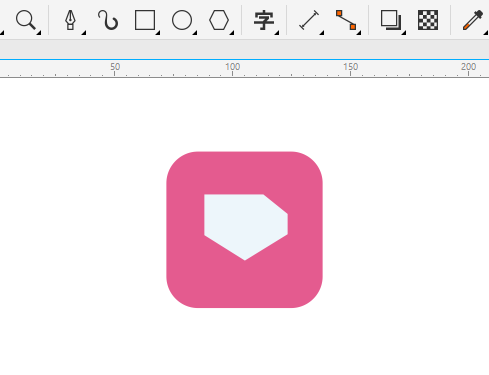This screenshot has width=489, height=375.
Task: Select the checkered Transparency tool
Action: [428, 20]
